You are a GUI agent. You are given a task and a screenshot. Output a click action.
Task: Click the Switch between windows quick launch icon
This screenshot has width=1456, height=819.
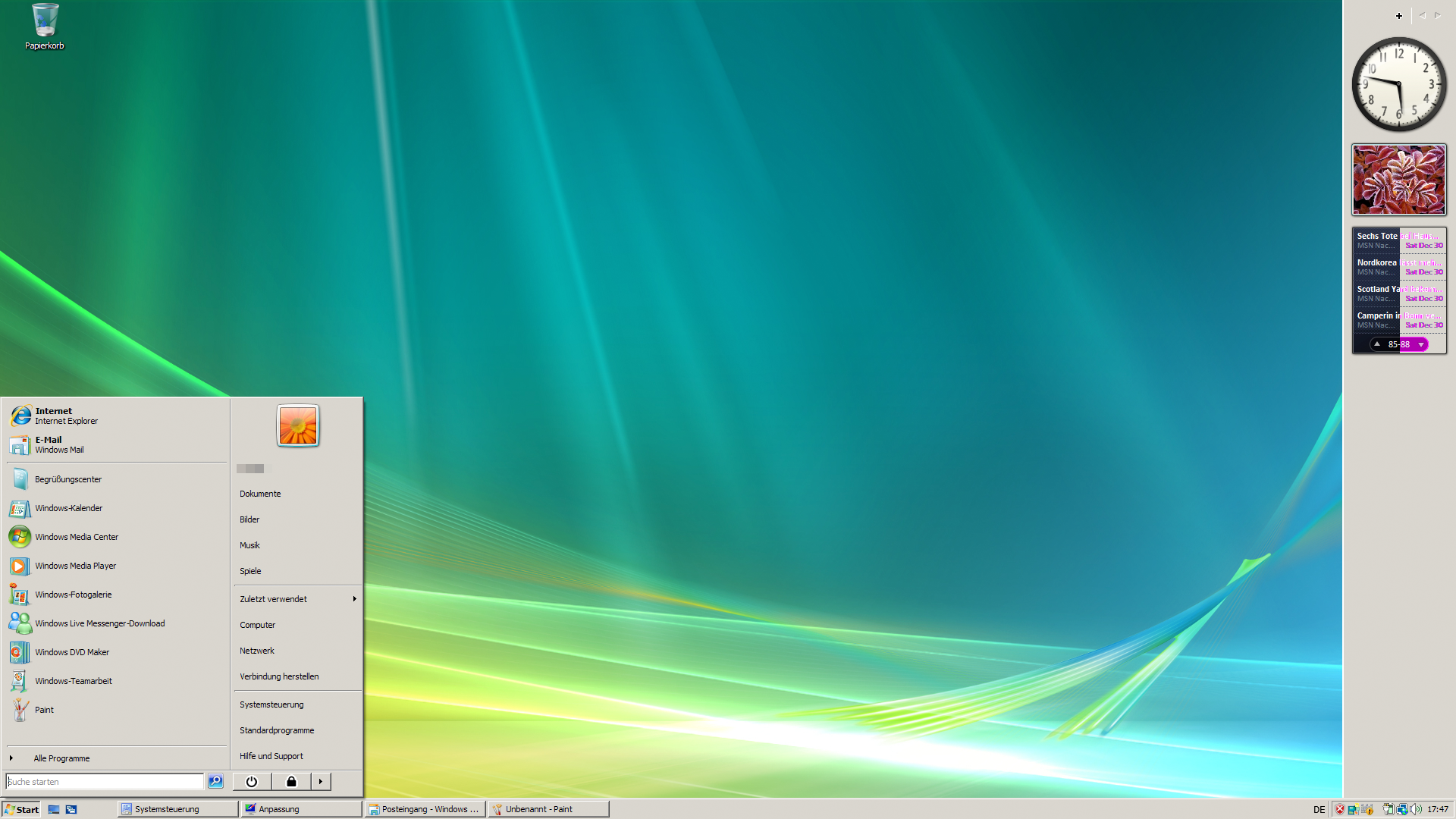coord(71,809)
